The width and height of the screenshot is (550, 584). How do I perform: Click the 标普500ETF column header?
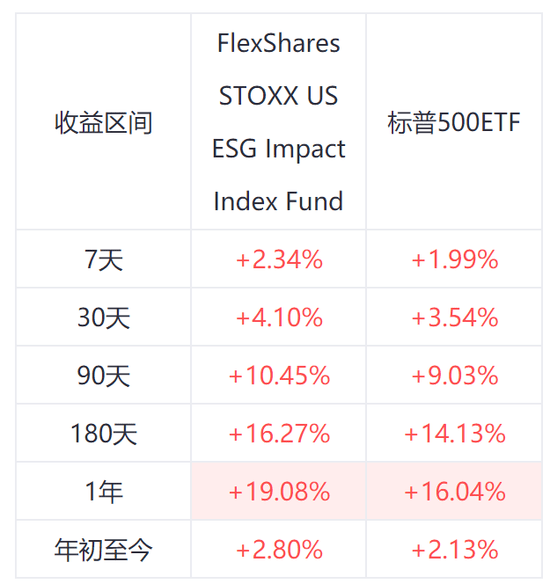click(454, 122)
